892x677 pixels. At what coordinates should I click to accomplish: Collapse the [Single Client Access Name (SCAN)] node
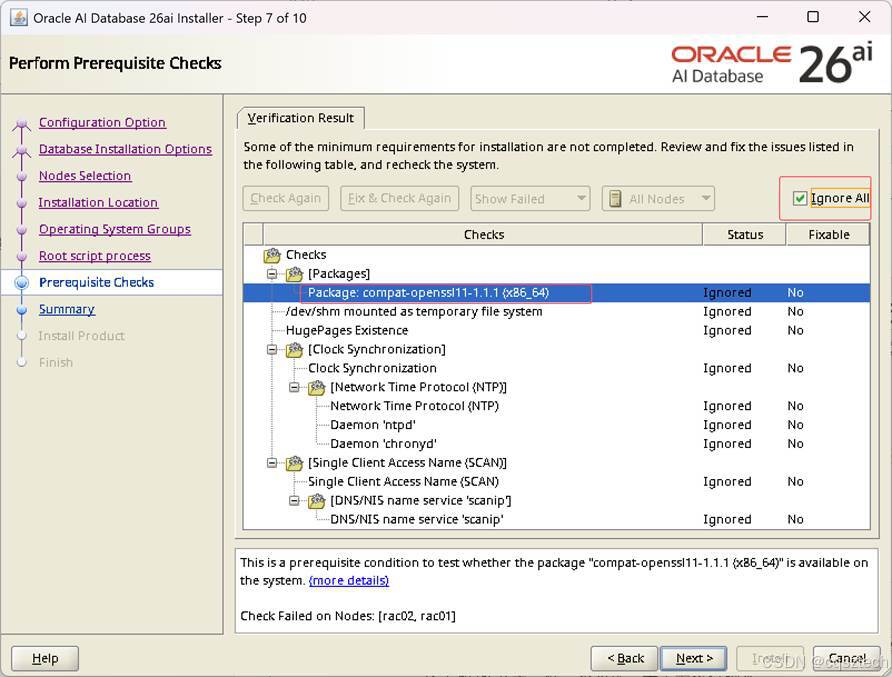(272, 463)
